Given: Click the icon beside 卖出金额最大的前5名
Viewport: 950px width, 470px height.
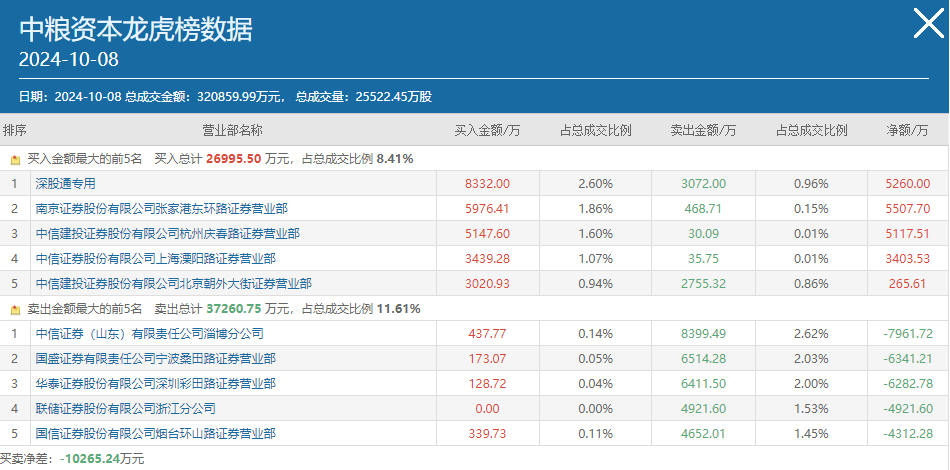Looking at the screenshot, I should [x=16, y=309].
